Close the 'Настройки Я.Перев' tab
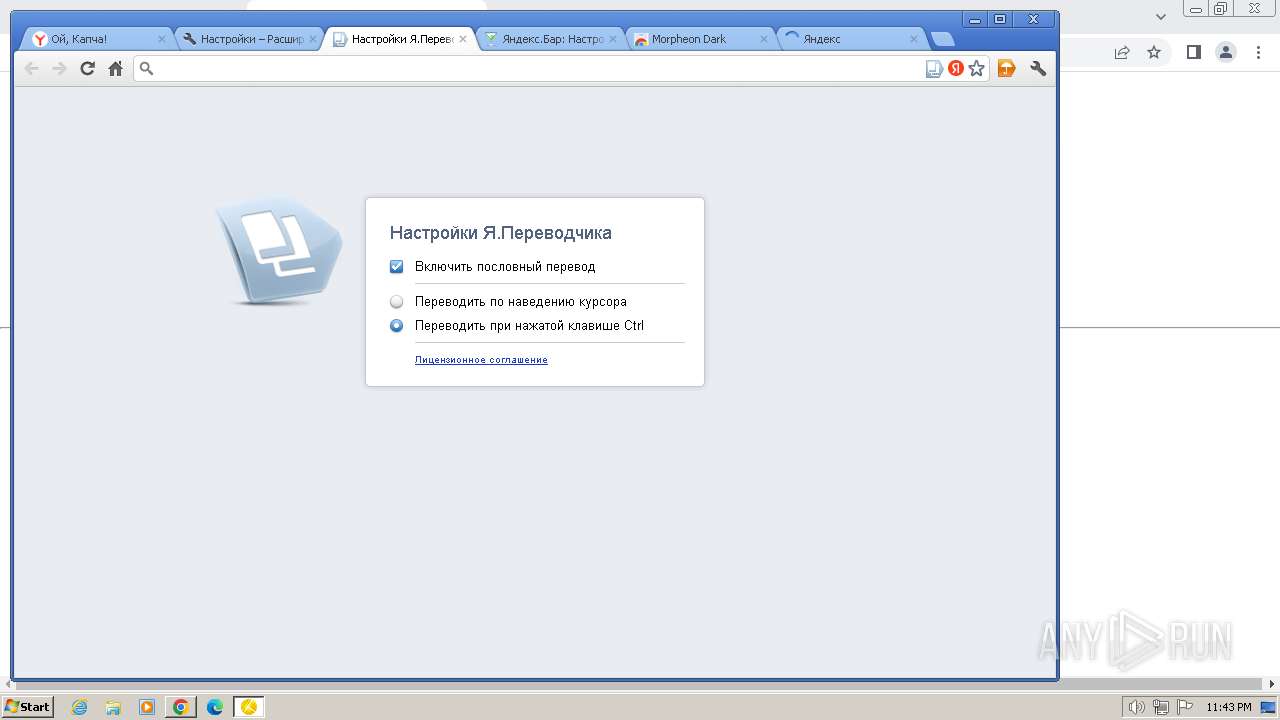 [462, 39]
